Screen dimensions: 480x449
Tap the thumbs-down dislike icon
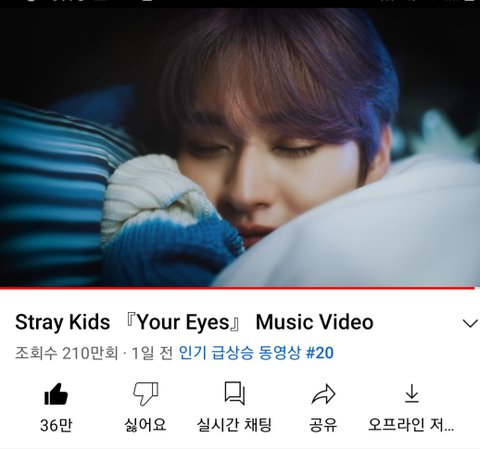pos(145,394)
